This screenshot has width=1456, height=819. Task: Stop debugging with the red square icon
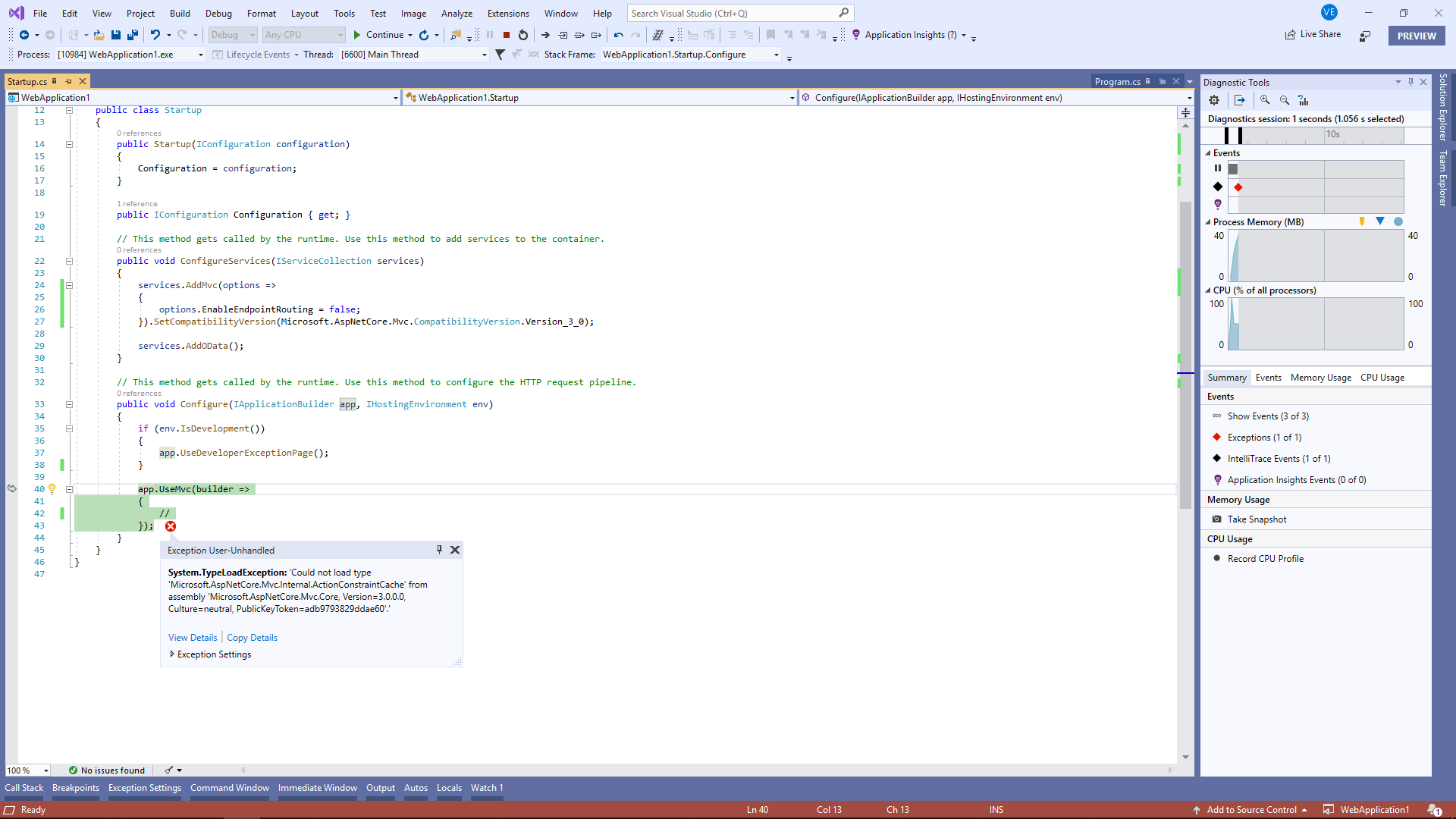(x=507, y=35)
